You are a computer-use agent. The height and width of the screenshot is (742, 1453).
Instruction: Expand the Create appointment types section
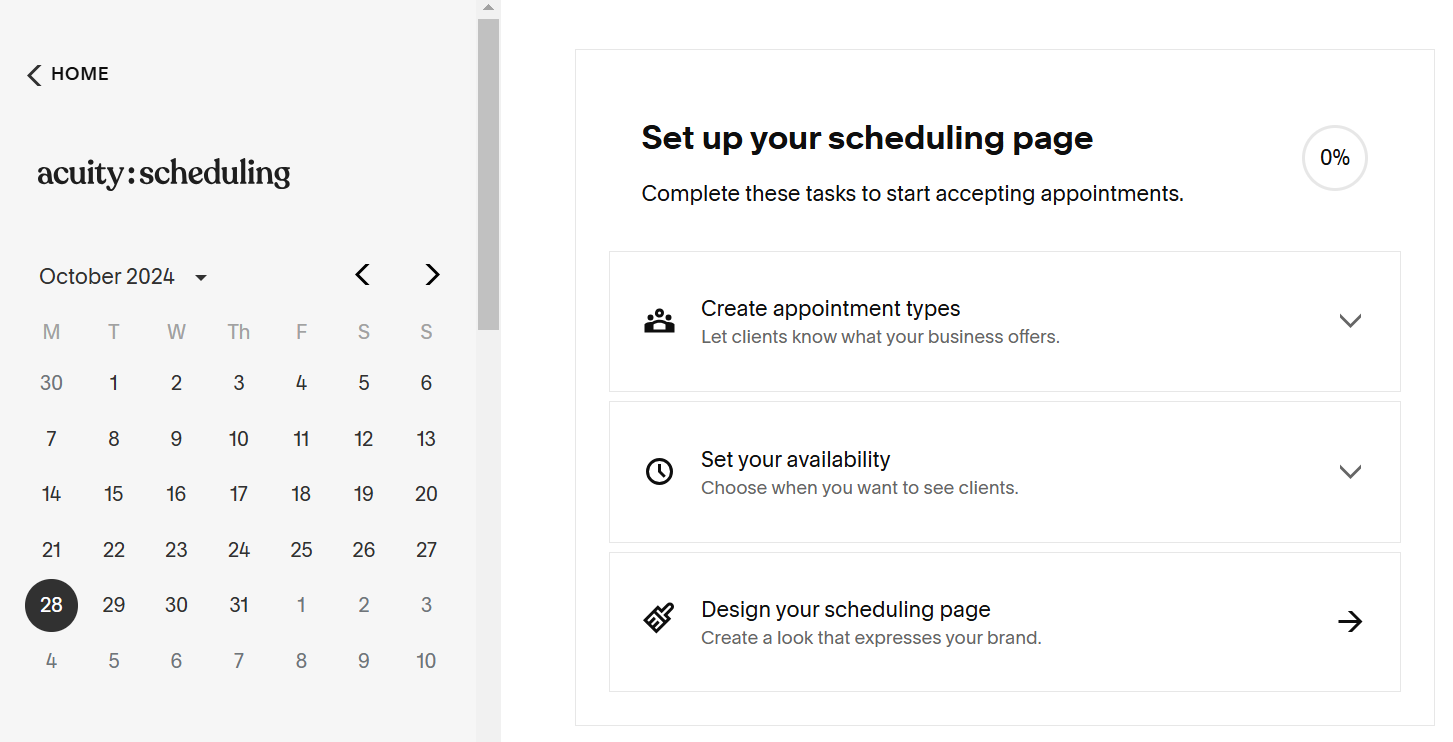coord(1350,320)
